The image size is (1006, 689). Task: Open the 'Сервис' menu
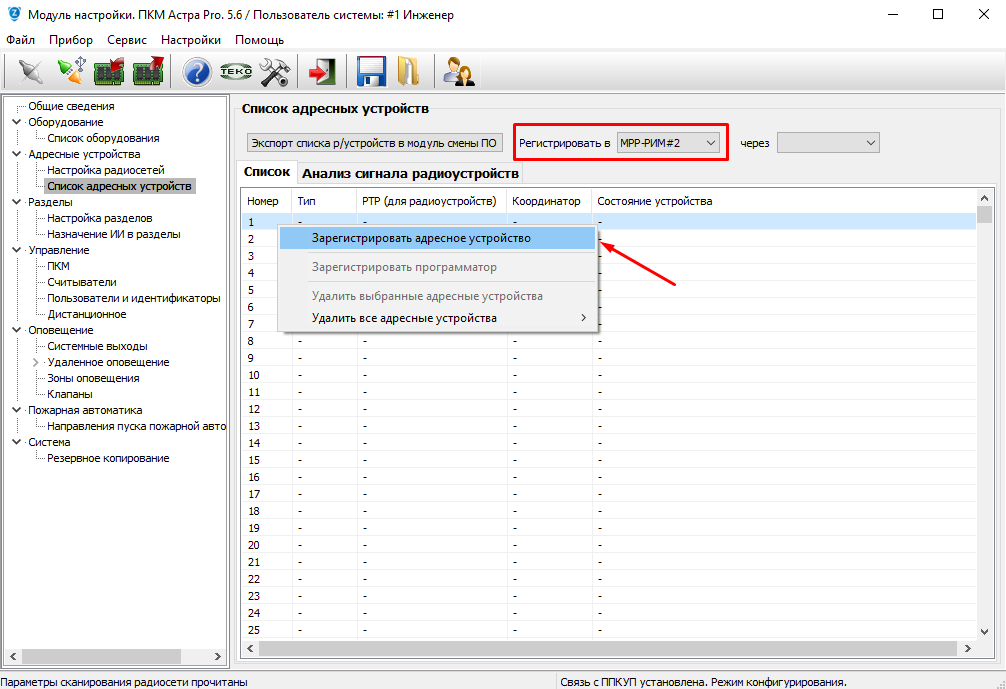[126, 40]
